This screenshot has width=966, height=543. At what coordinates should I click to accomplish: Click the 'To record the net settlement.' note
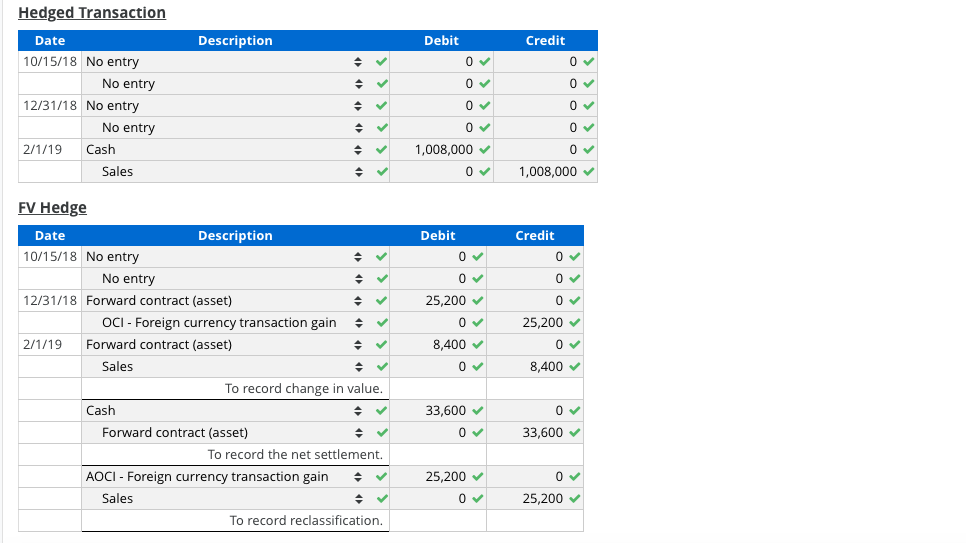[295, 455]
